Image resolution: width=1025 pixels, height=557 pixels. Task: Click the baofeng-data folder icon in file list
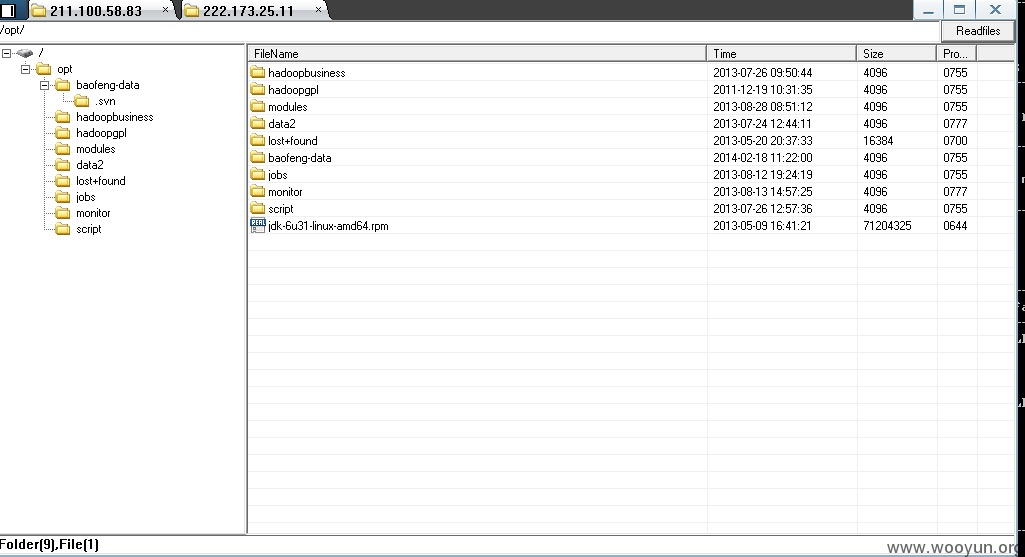coord(258,158)
